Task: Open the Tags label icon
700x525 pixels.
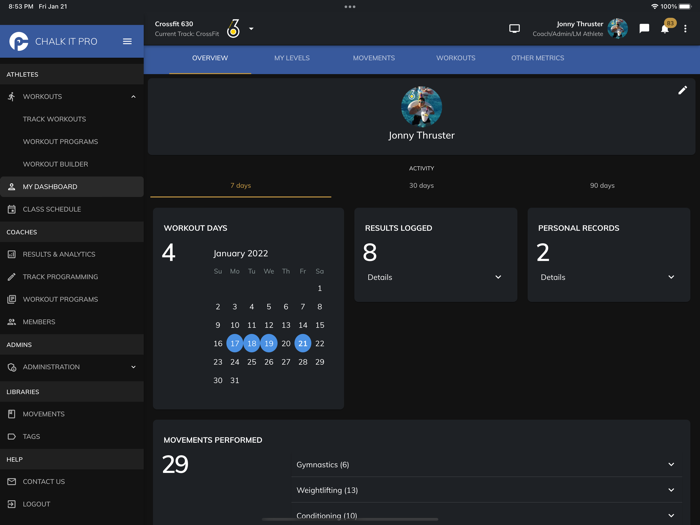Action: (x=12, y=437)
